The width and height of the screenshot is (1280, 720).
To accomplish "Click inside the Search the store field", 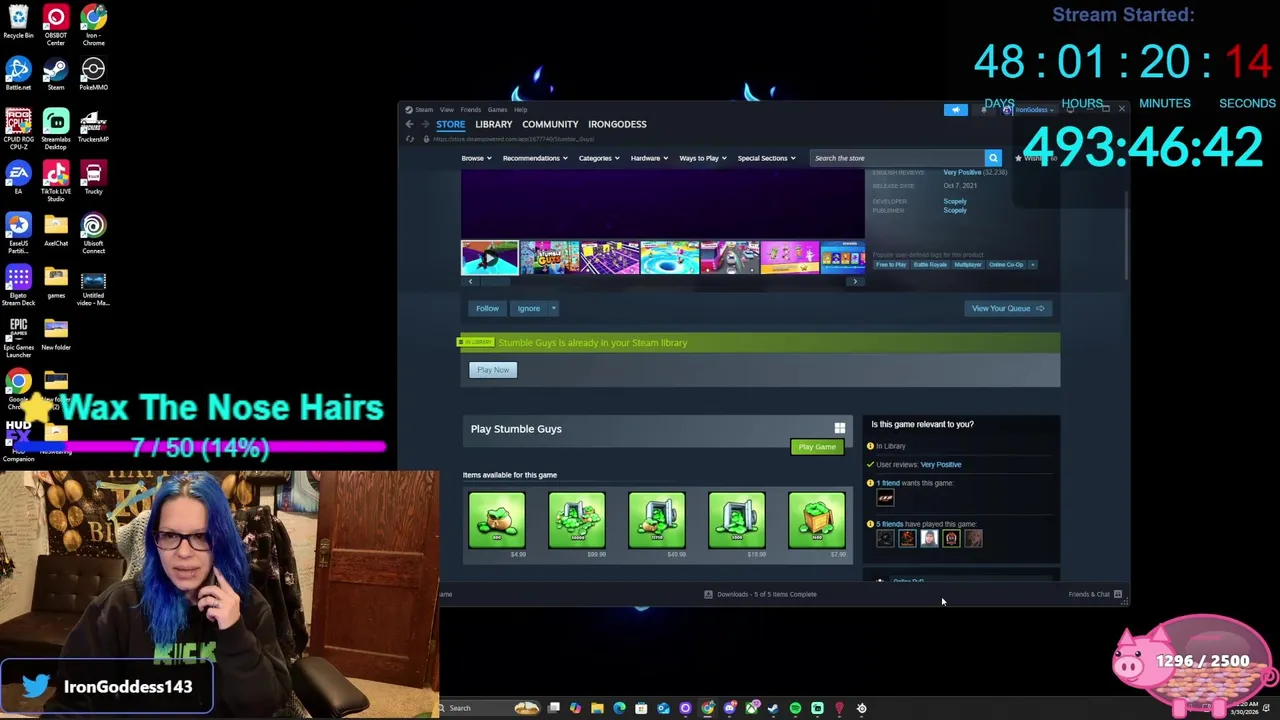I will tap(897, 158).
